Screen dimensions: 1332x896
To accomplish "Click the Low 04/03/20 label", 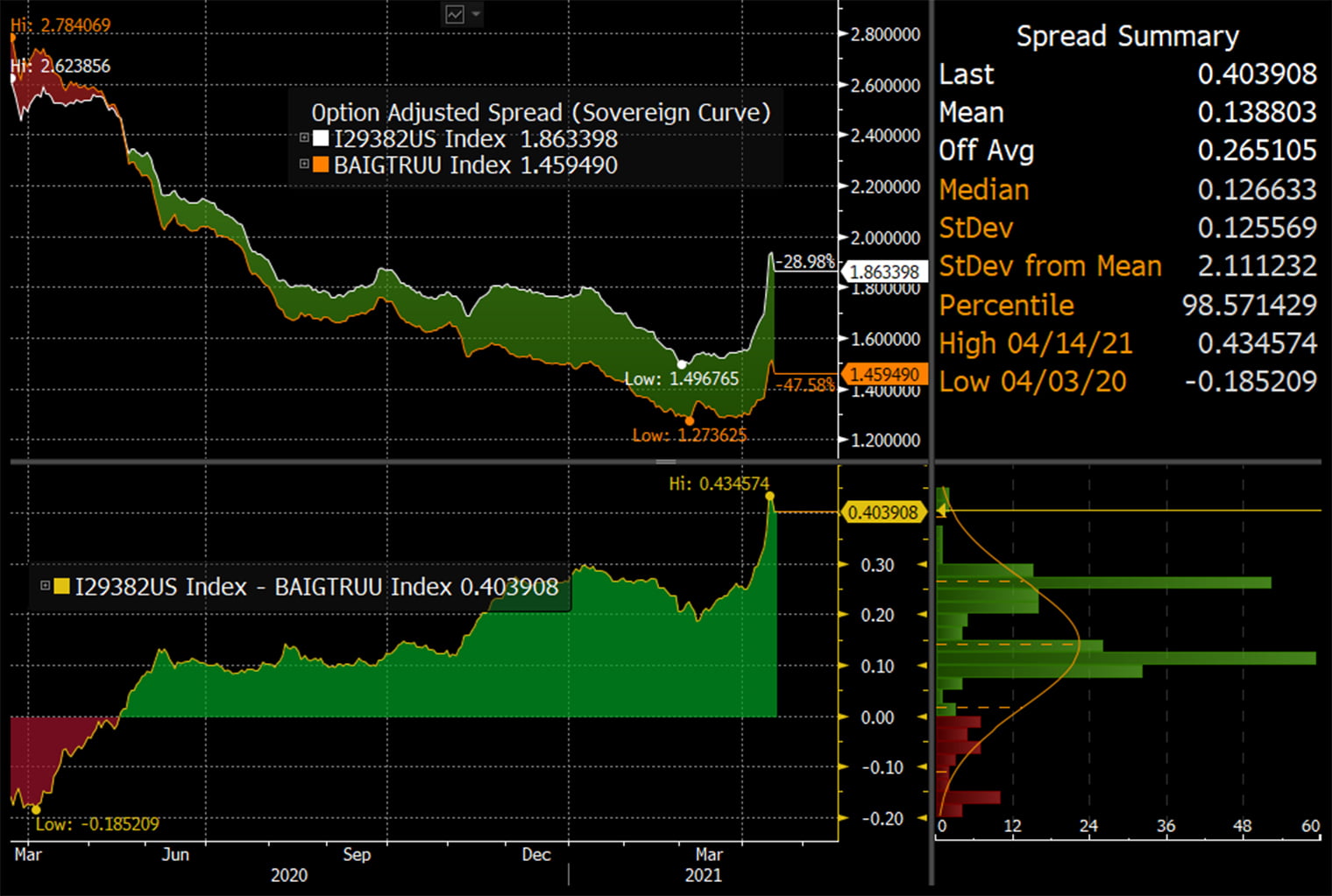I will click(1032, 382).
